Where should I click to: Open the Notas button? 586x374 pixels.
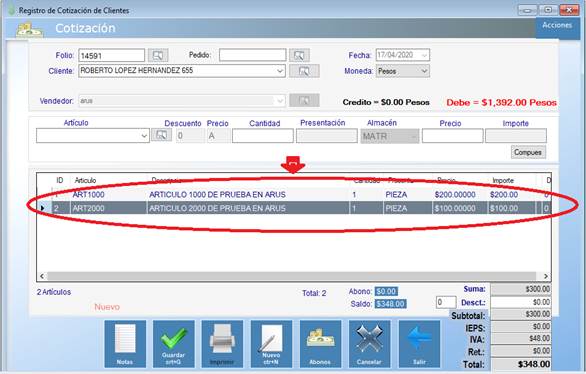click(x=125, y=344)
